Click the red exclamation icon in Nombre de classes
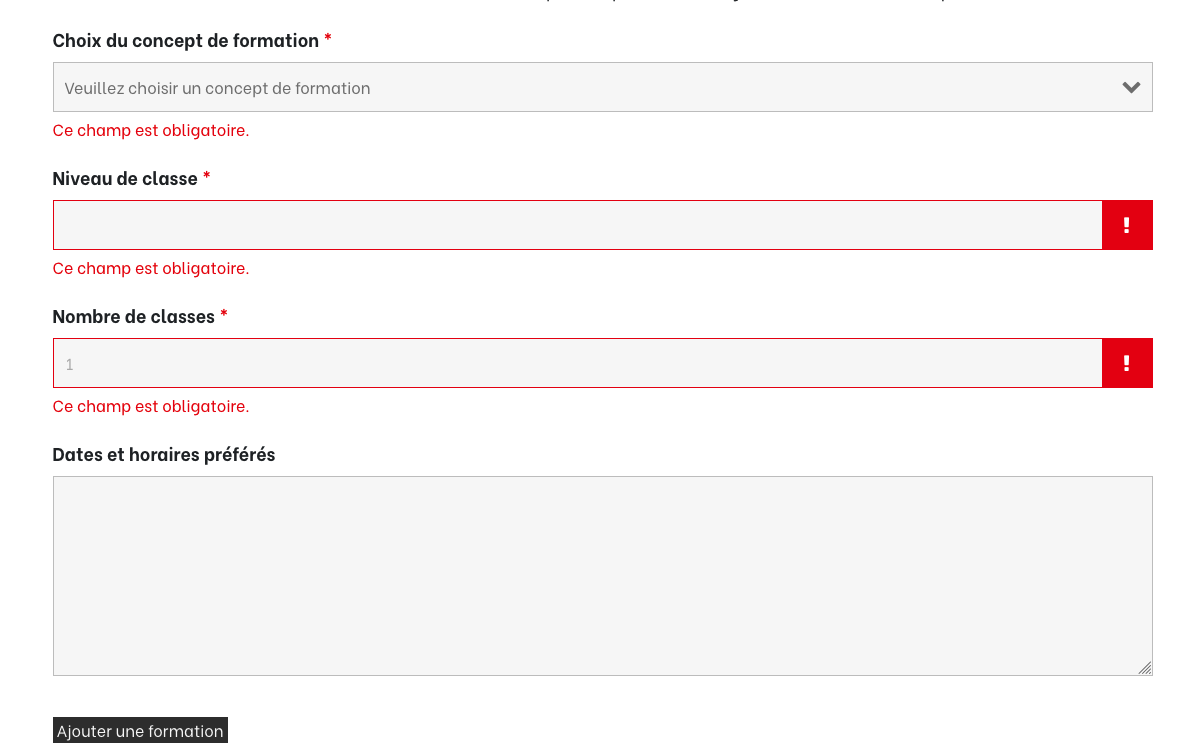The width and height of the screenshot is (1178, 749). tap(1126, 363)
